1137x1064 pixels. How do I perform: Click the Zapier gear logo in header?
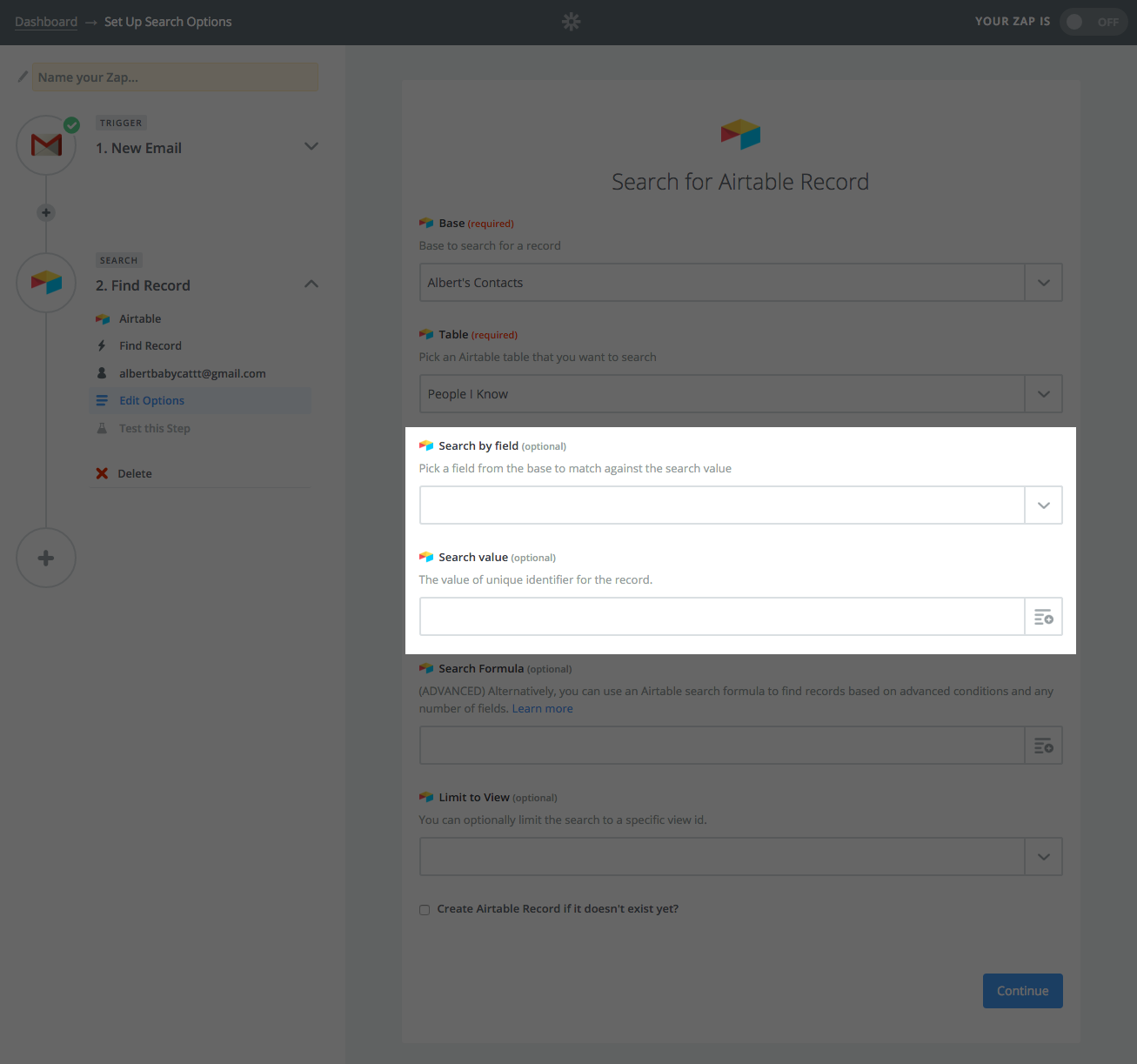pos(571,22)
